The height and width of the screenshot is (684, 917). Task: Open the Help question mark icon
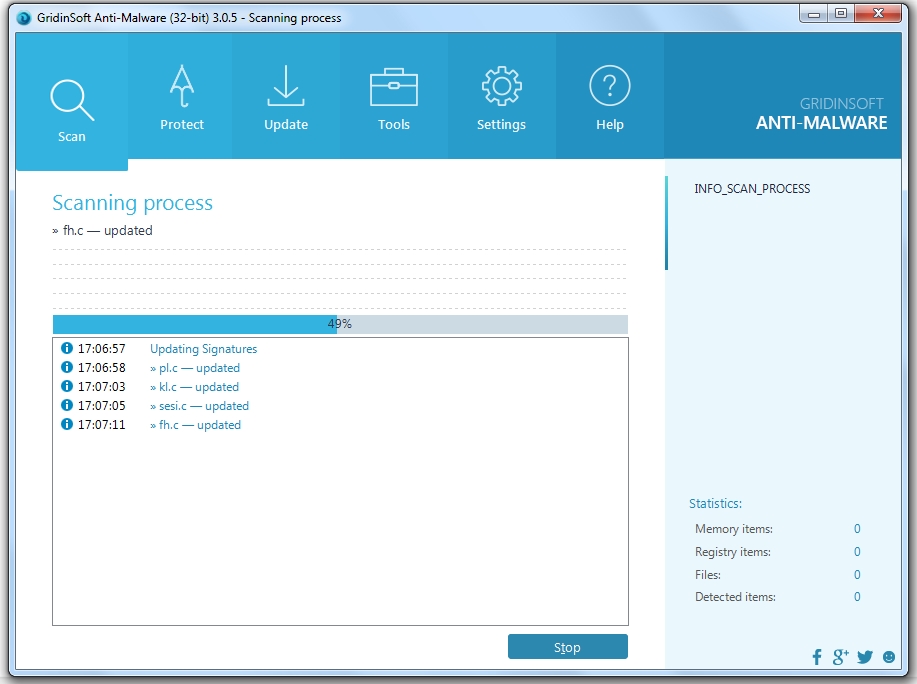(x=609, y=85)
